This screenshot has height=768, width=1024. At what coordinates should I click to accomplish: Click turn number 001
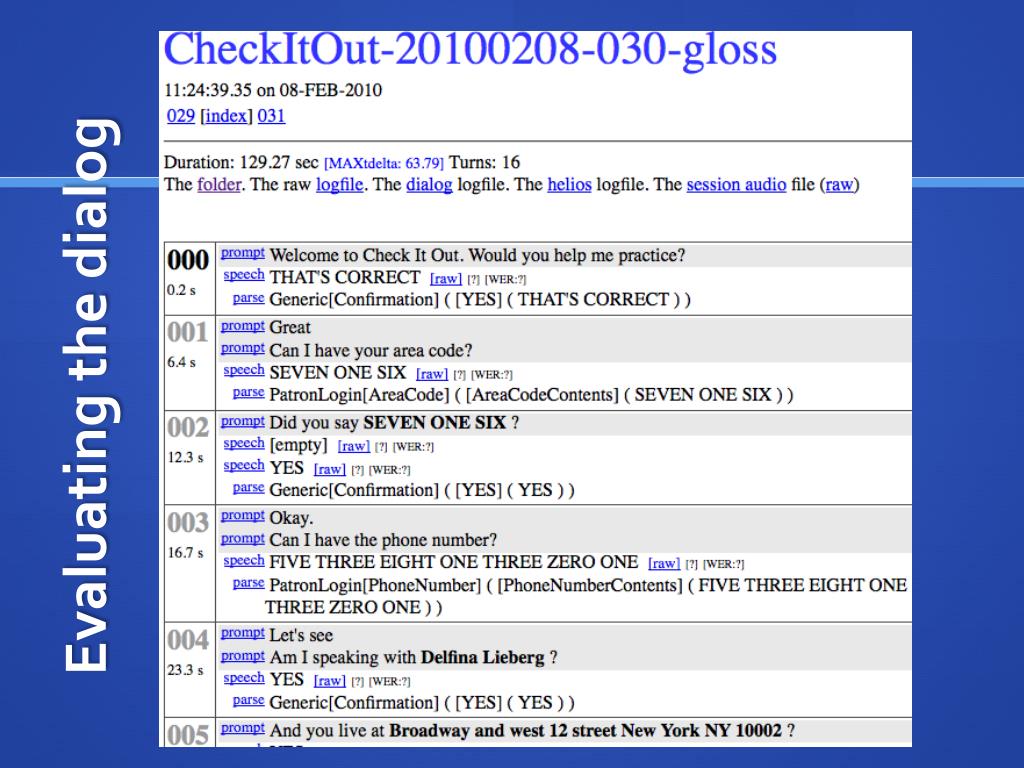point(188,332)
